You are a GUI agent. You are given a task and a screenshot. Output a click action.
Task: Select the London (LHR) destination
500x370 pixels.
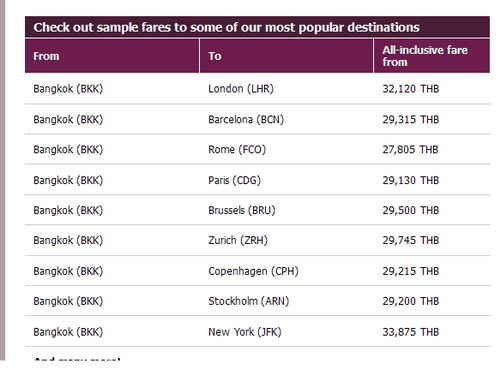coord(241,89)
